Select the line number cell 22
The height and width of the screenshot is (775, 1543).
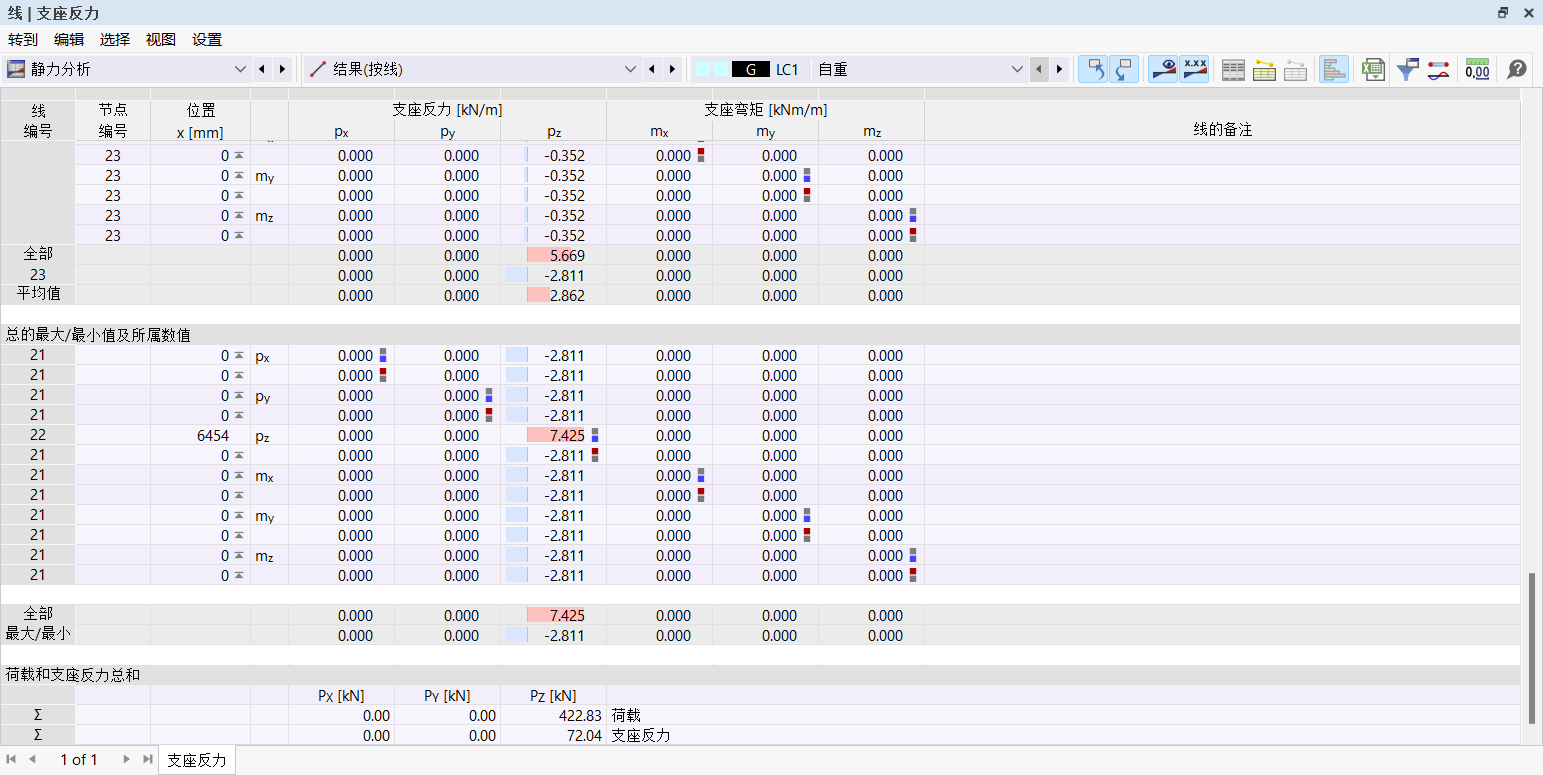click(x=37, y=435)
